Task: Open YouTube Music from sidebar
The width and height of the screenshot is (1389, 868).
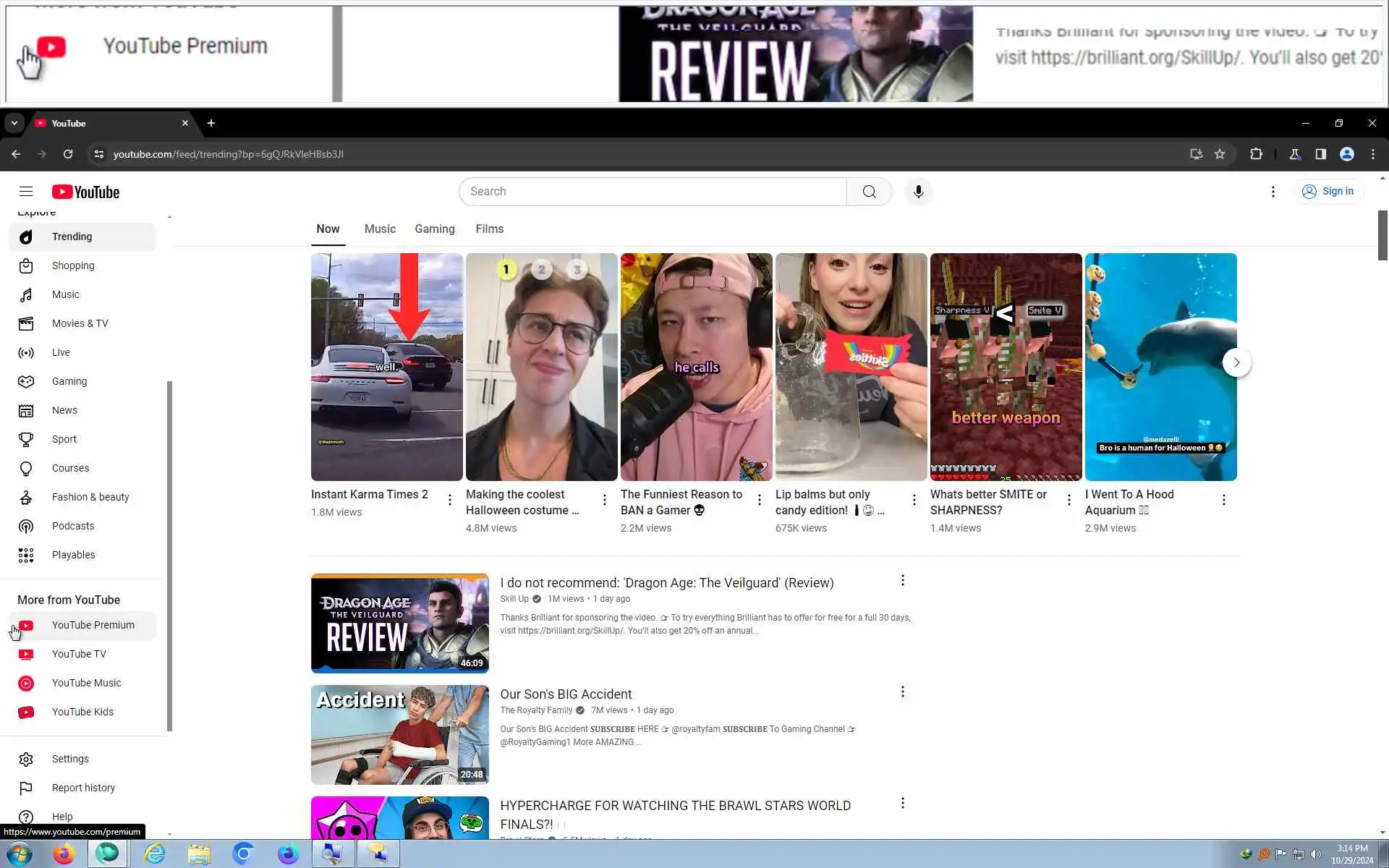Action: 86,683
